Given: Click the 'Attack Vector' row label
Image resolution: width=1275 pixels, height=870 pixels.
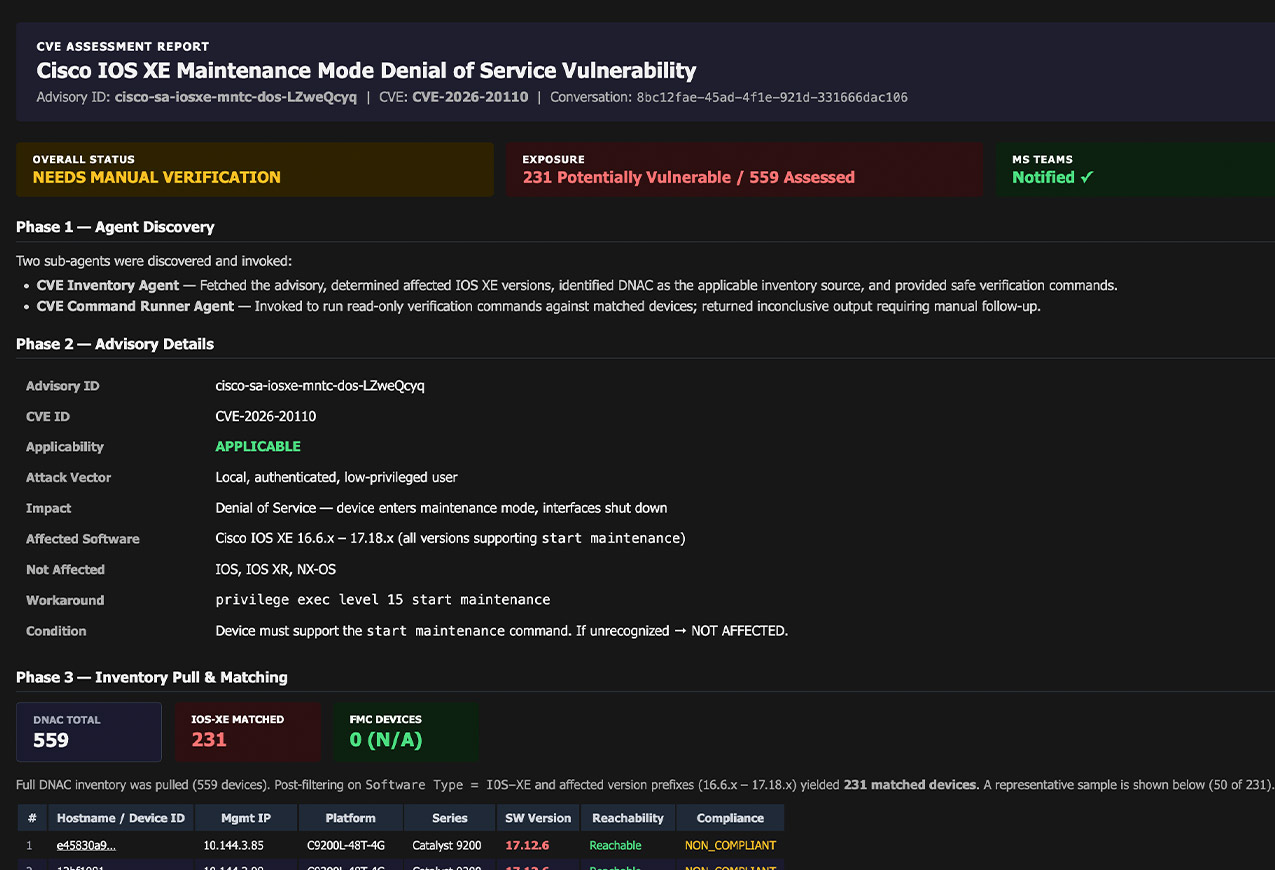Looking at the screenshot, I should coord(68,478).
